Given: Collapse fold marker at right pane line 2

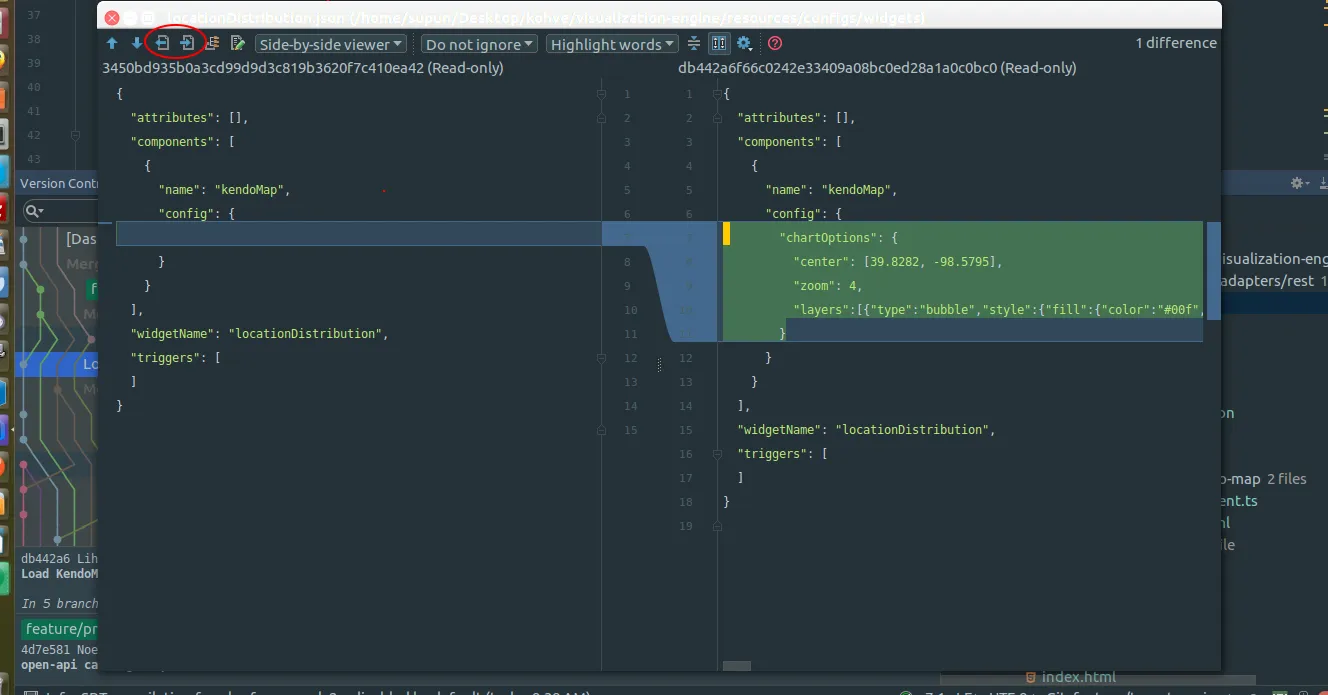Looking at the screenshot, I should pyautogui.click(x=717, y=118).
